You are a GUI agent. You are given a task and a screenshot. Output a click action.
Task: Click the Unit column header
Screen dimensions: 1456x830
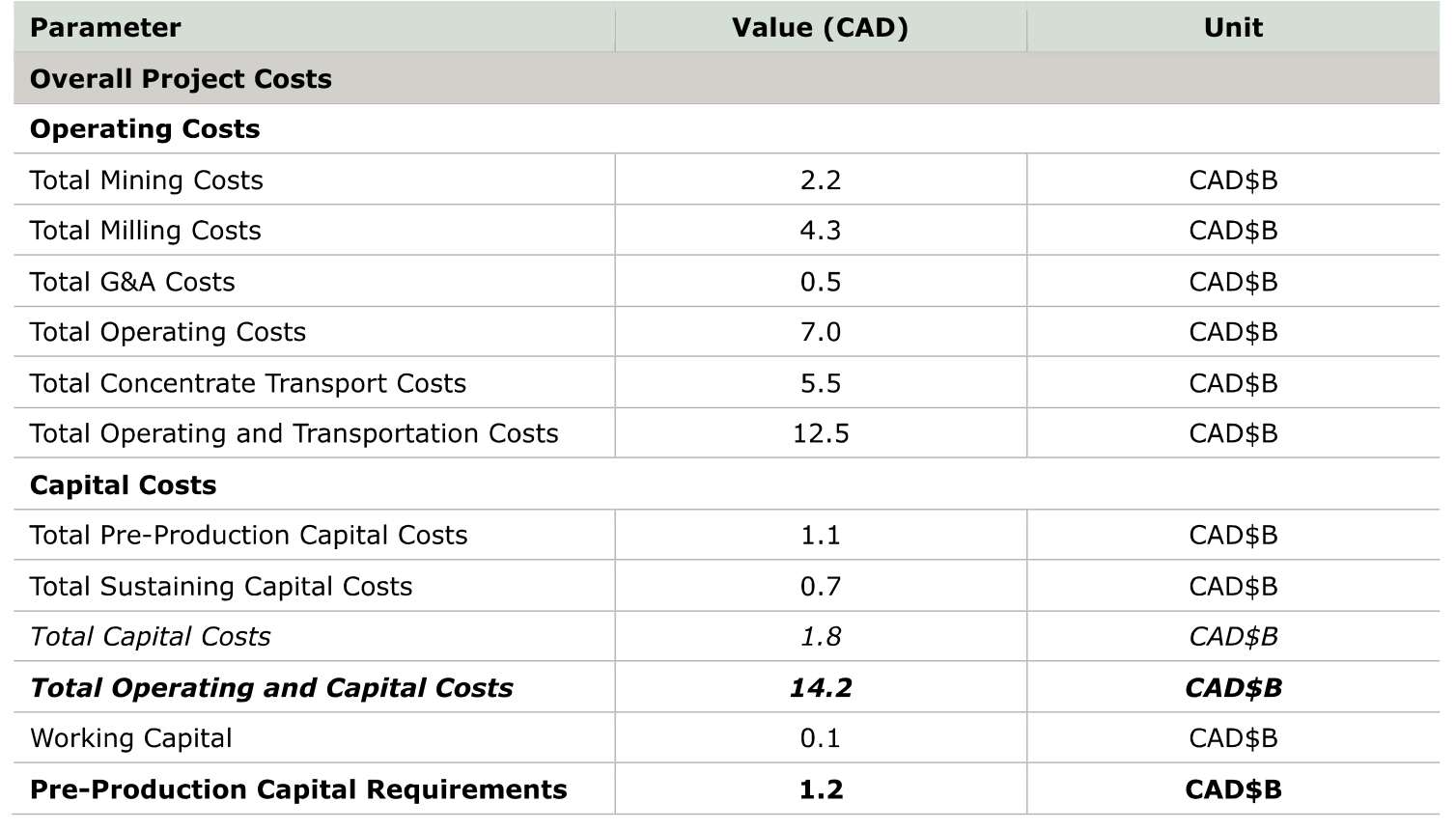(1232, 28)
